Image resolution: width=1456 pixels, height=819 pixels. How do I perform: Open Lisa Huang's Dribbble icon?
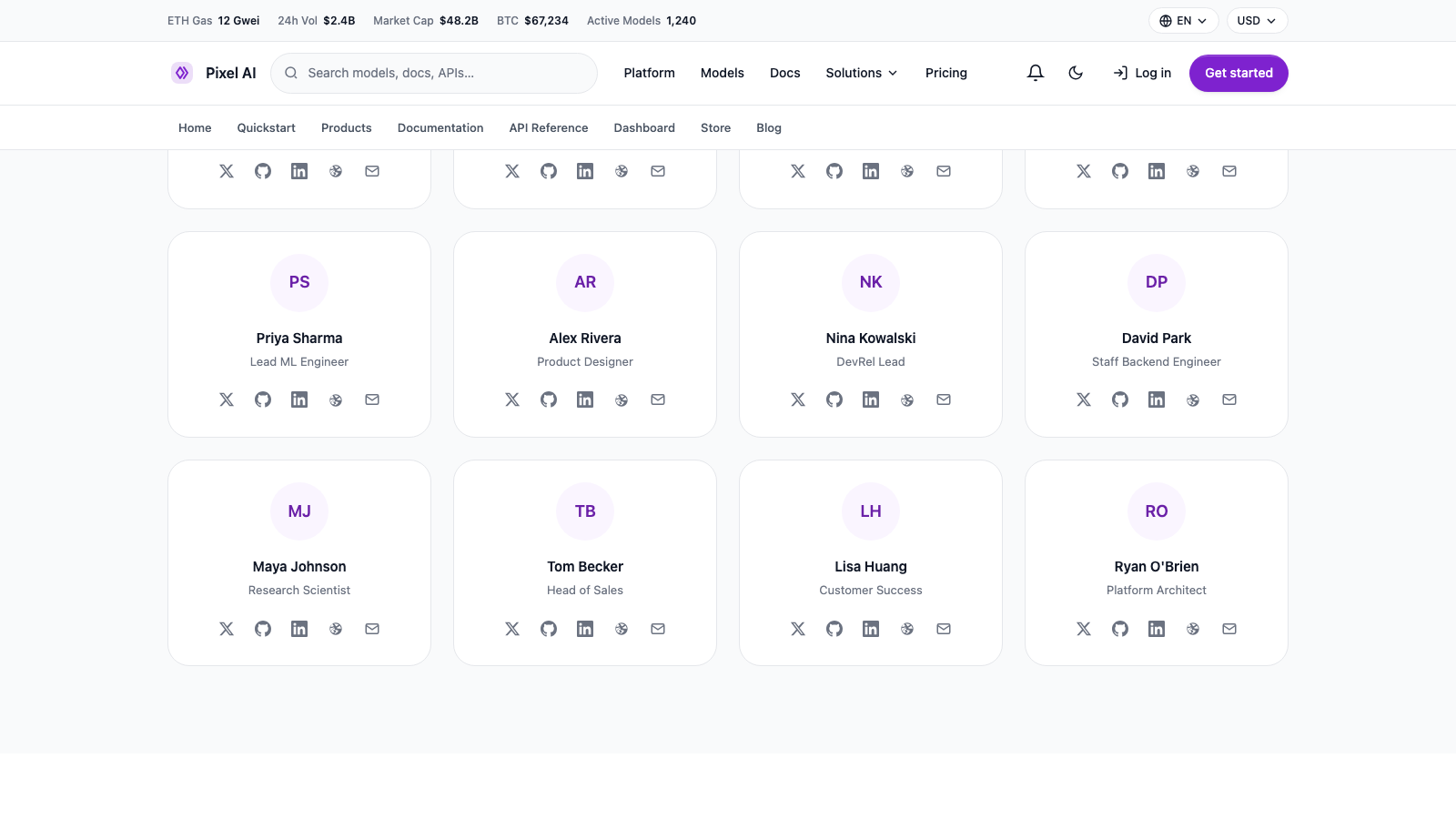[x=907, y=629]
